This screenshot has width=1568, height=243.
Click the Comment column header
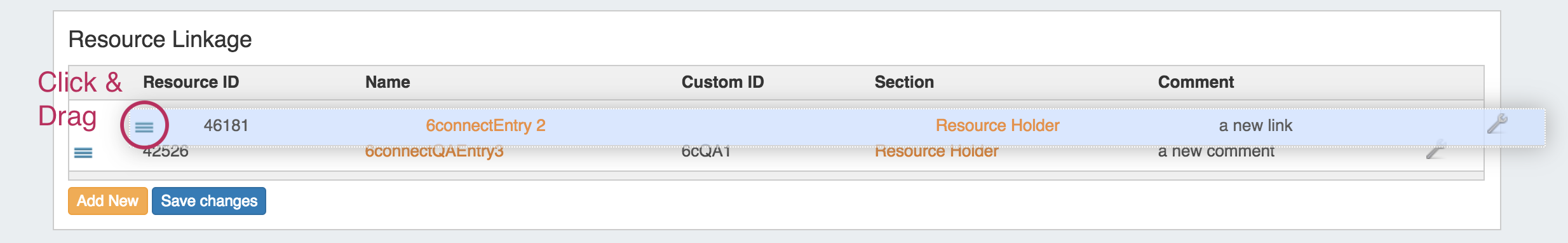(1196, 82)
